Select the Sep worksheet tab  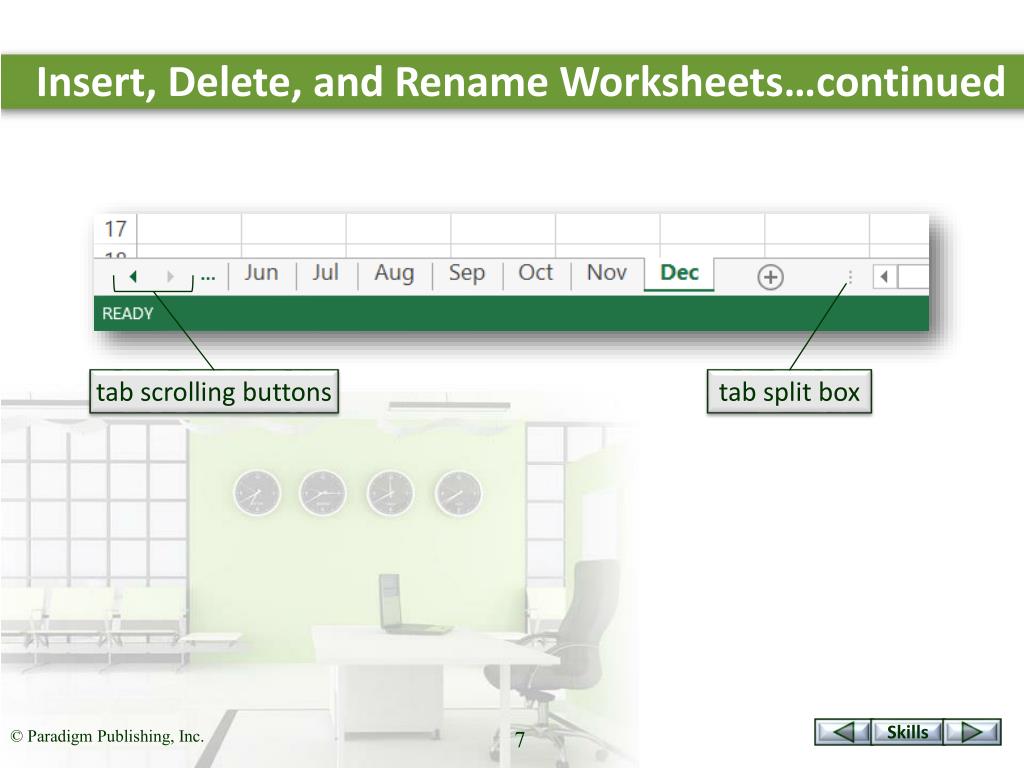click(466, 272)
